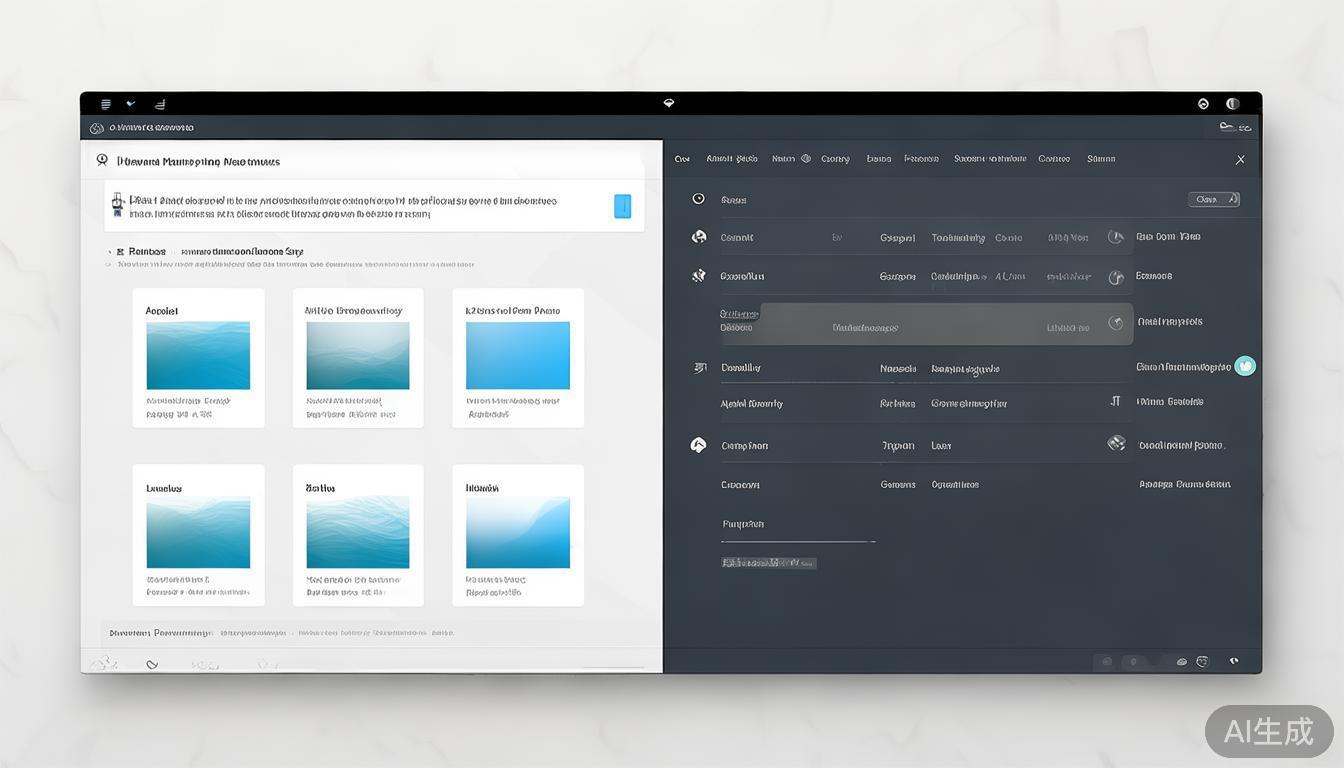
Task: Open the "Acolet" thumbnail card
Action: pos(198,358)
